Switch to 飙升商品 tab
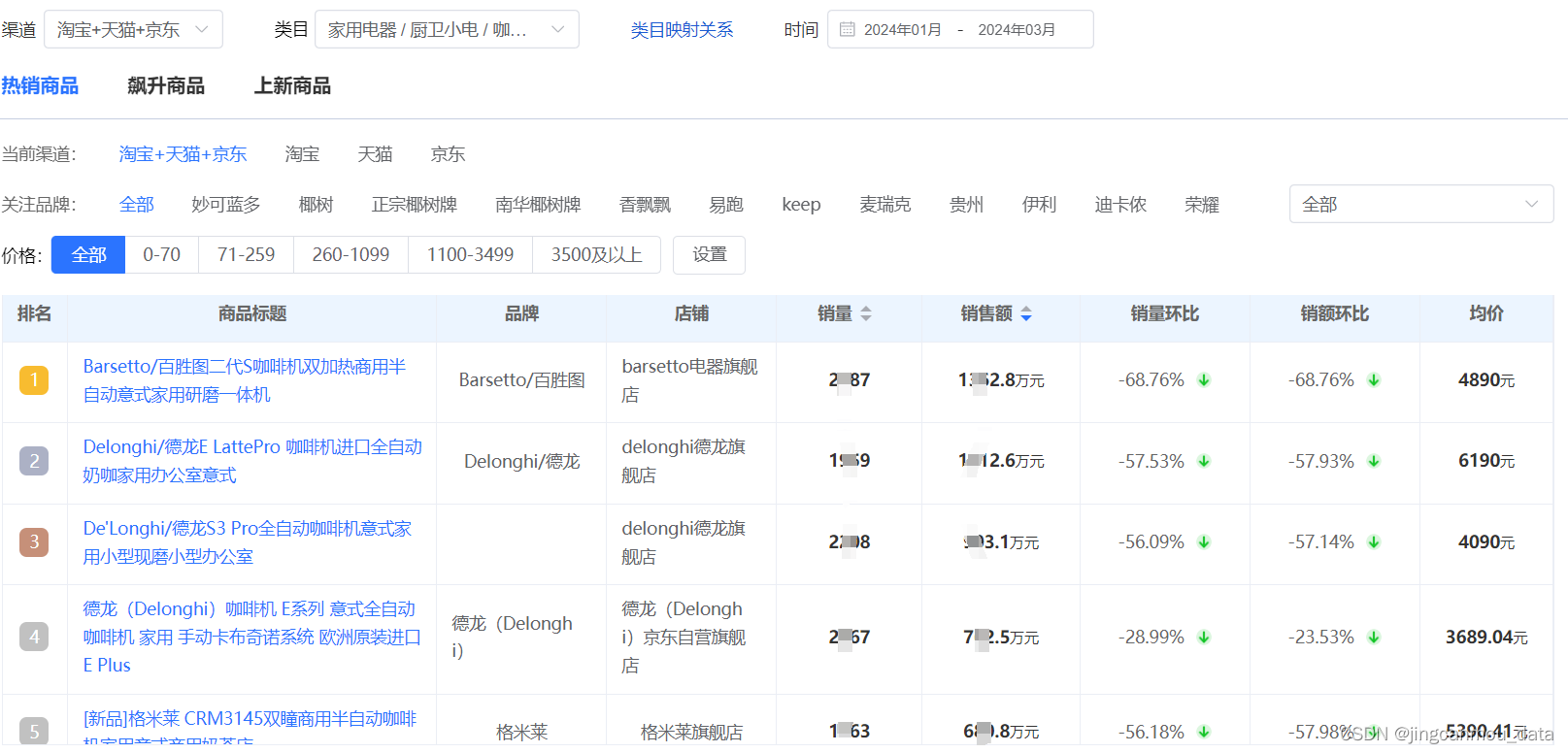Viewport: 1568px width, 753px height. [166, 86]
